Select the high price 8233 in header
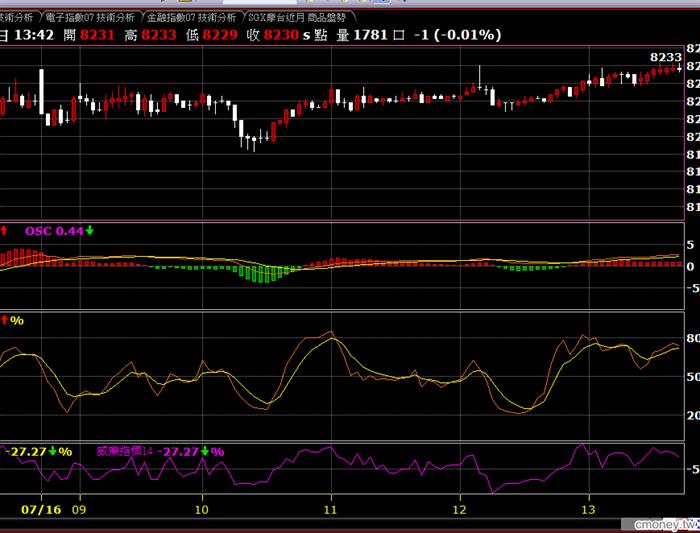700x533 pixels. [158, 35]
